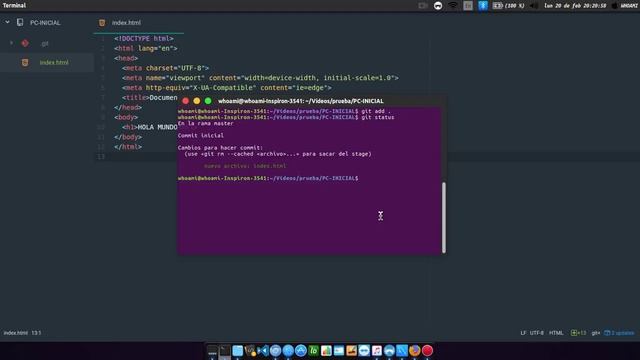Click the DOCTYPE html line in editor
640x360 pixels.
(x=144, y=38)
